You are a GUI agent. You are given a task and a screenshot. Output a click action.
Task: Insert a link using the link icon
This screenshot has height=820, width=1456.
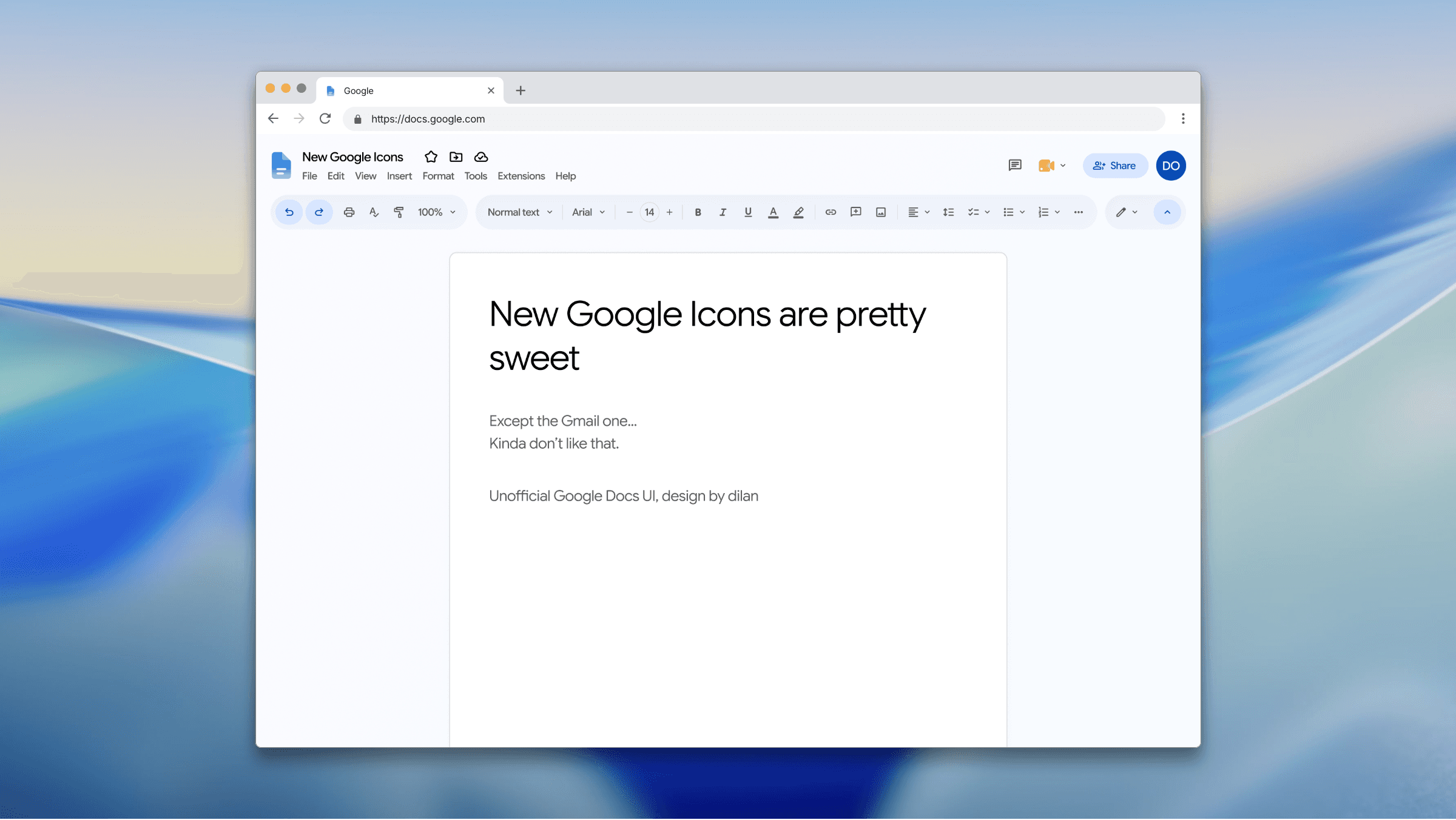click(x=831, y=212)
